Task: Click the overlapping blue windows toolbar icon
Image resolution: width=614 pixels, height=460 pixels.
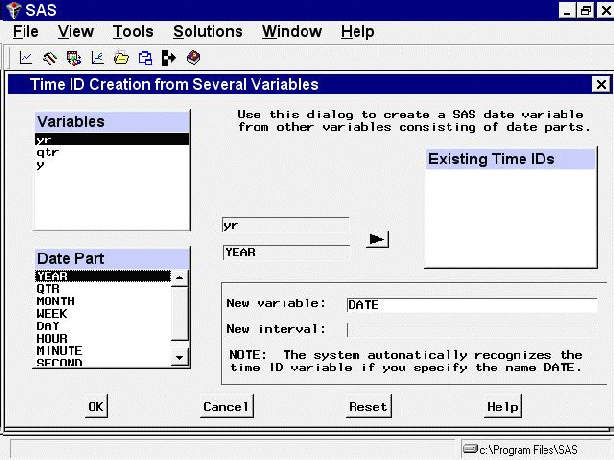Action: click(x=145, y=57)
